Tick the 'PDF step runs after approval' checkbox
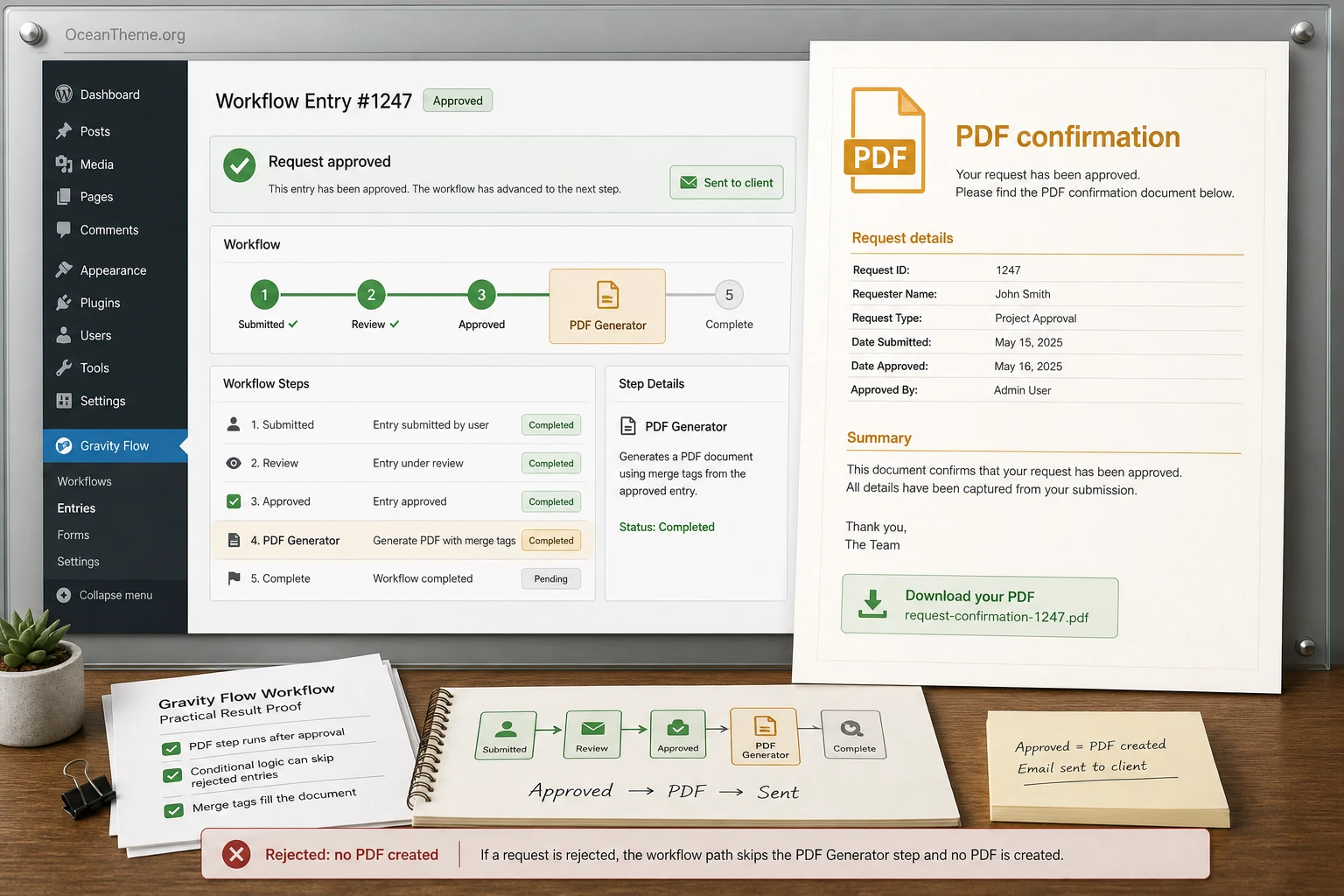The width and height of the screenshot is (1344, 896). click(171, 748)
